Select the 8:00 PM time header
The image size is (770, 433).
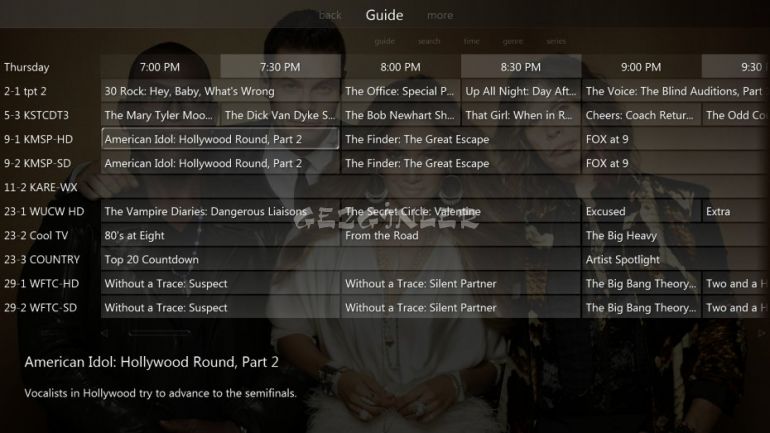pos(400,67)
